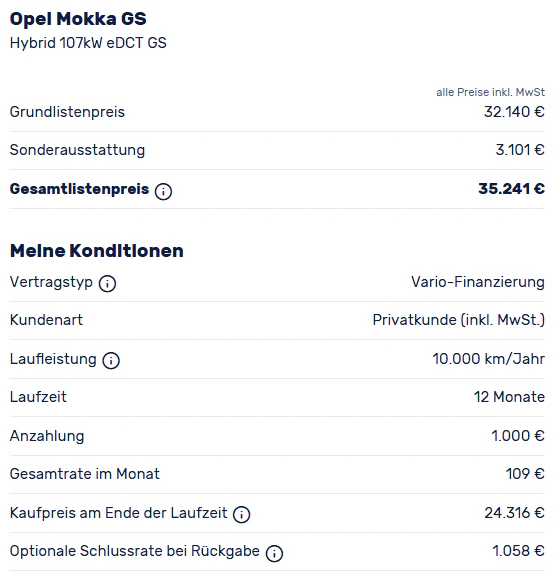Viewport: 555px width, 576px height.
Task: Open the Gesamtlistenpreis info icon
Action: 163,191
